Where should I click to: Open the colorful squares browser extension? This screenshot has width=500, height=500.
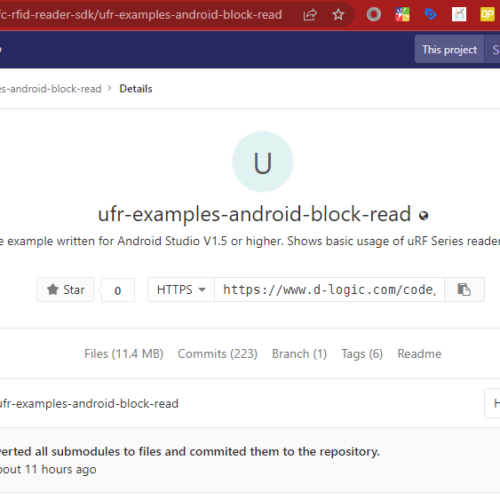[402, 15]
